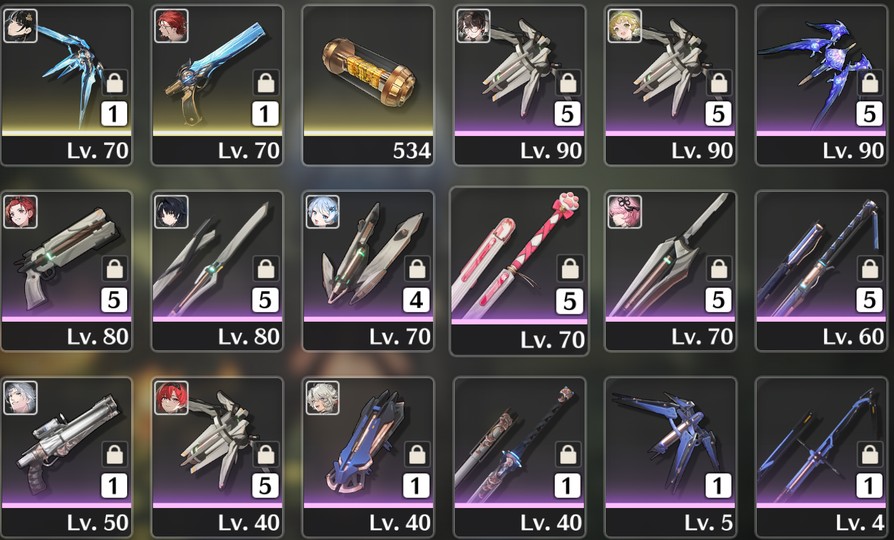Screen dimensions: 894x540
Task: Select the white revolver pistol at Lv. 80
Action: coord(67,271)
